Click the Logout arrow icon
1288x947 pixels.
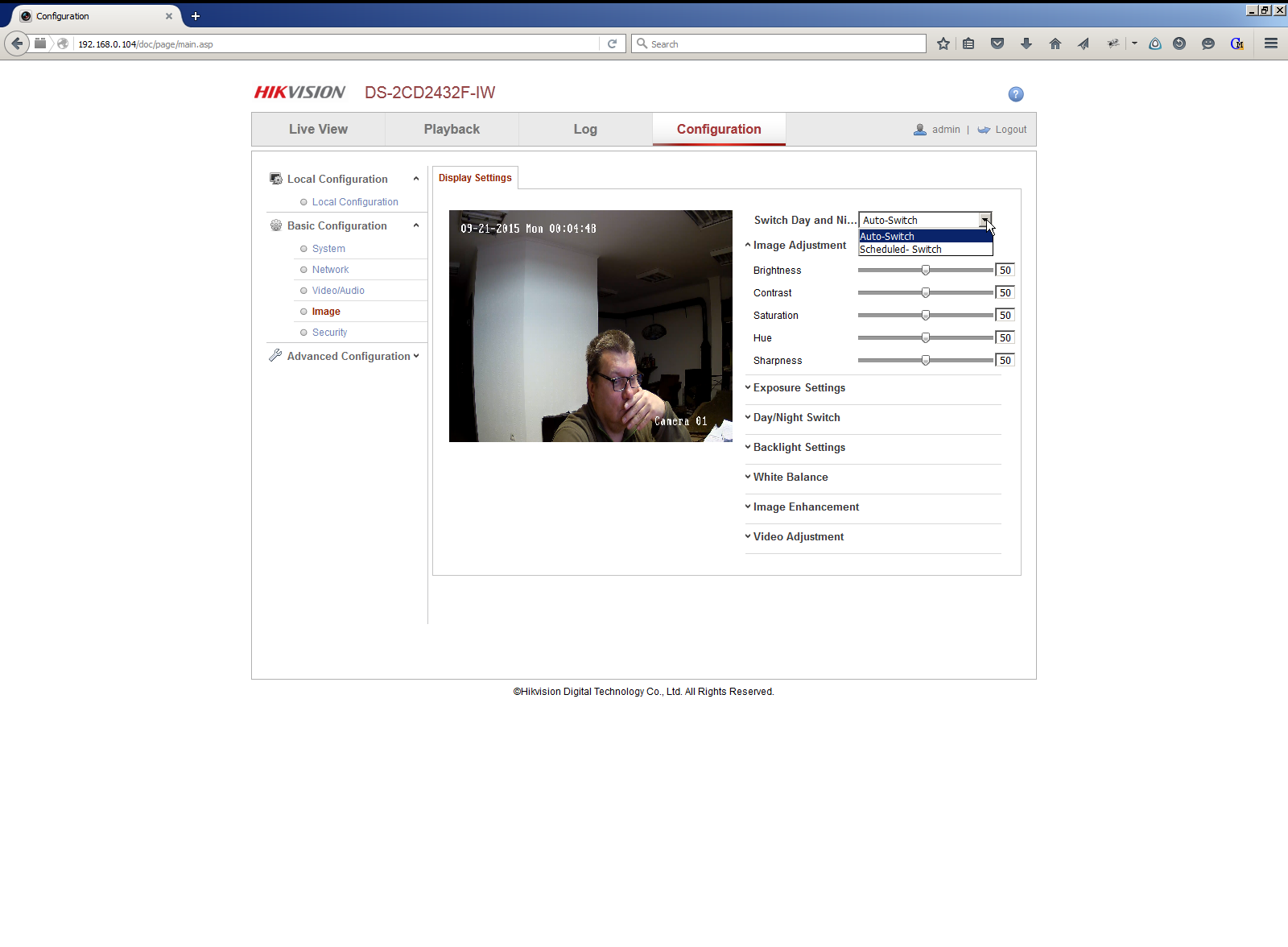(984, 130)
